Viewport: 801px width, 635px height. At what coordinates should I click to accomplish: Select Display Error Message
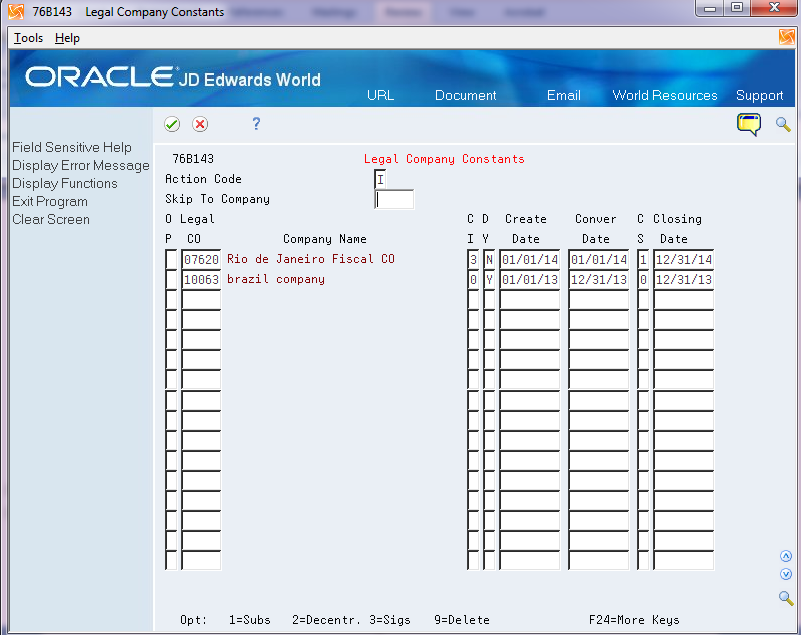coord(81,166)
